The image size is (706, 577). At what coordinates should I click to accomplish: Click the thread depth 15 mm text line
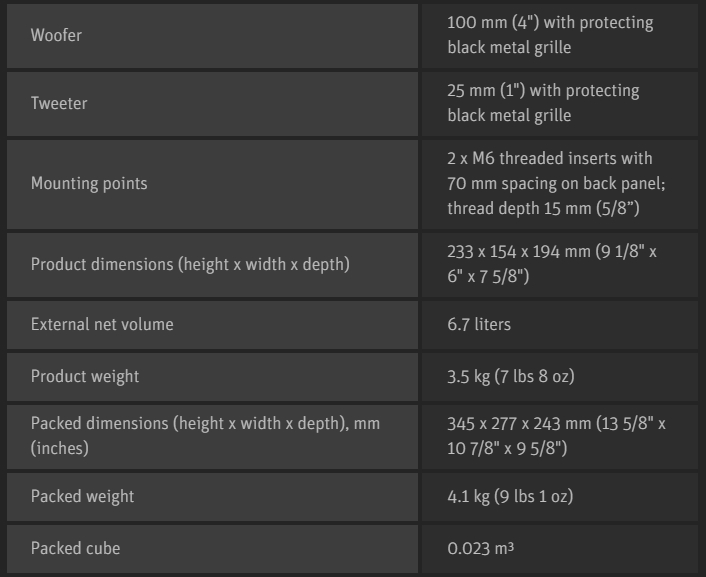[543, 209]
